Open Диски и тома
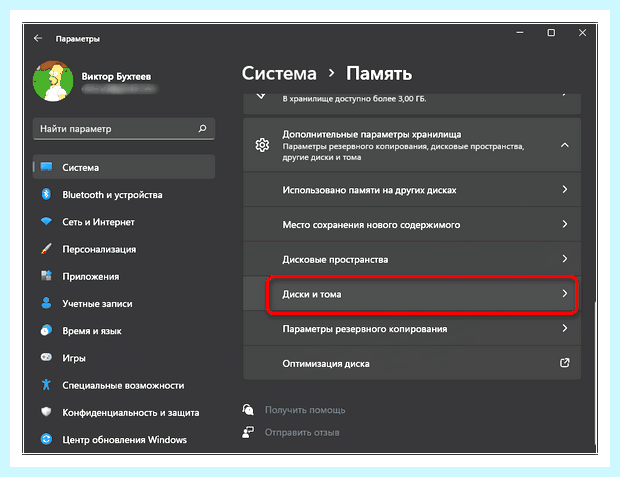The height and width of the screenshot is (477, 620). 412,294
